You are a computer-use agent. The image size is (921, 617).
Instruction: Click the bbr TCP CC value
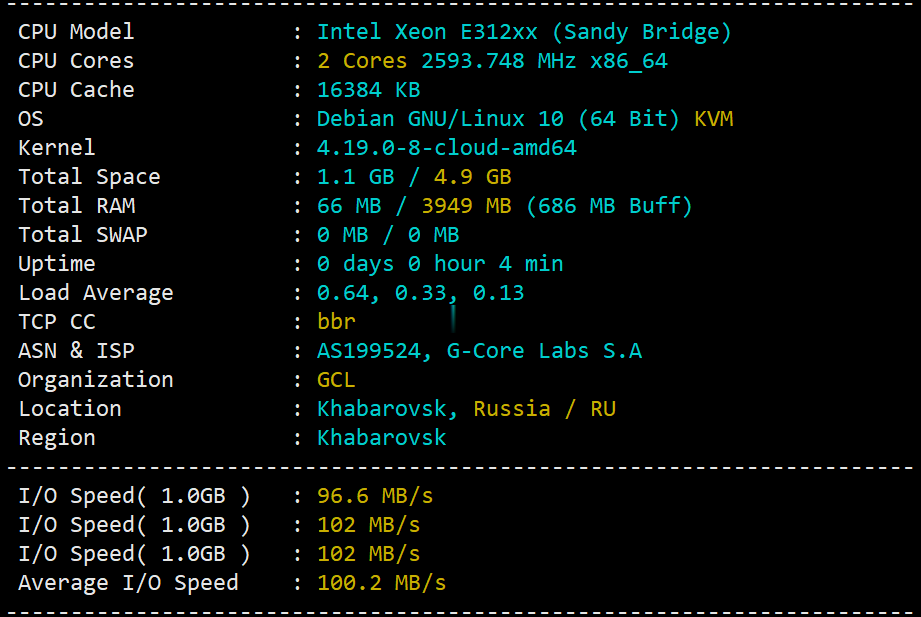[337, 321]
